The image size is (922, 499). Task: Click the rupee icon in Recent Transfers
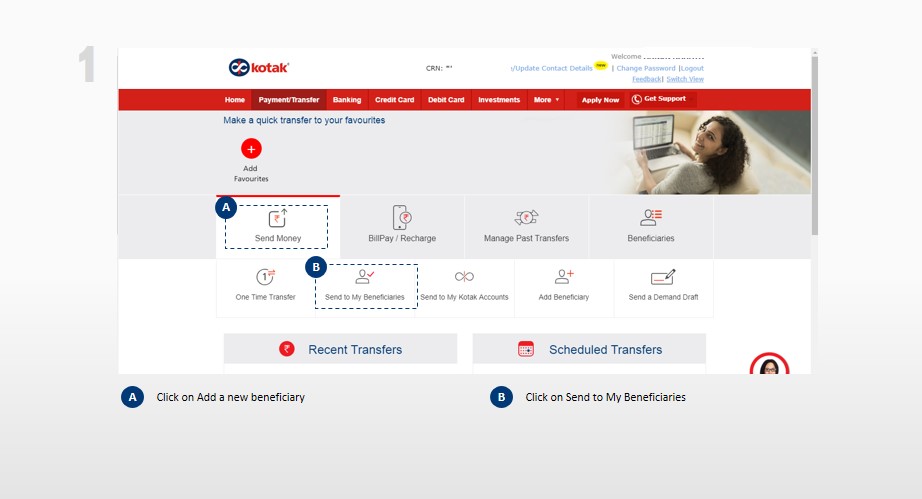[286, 349]
